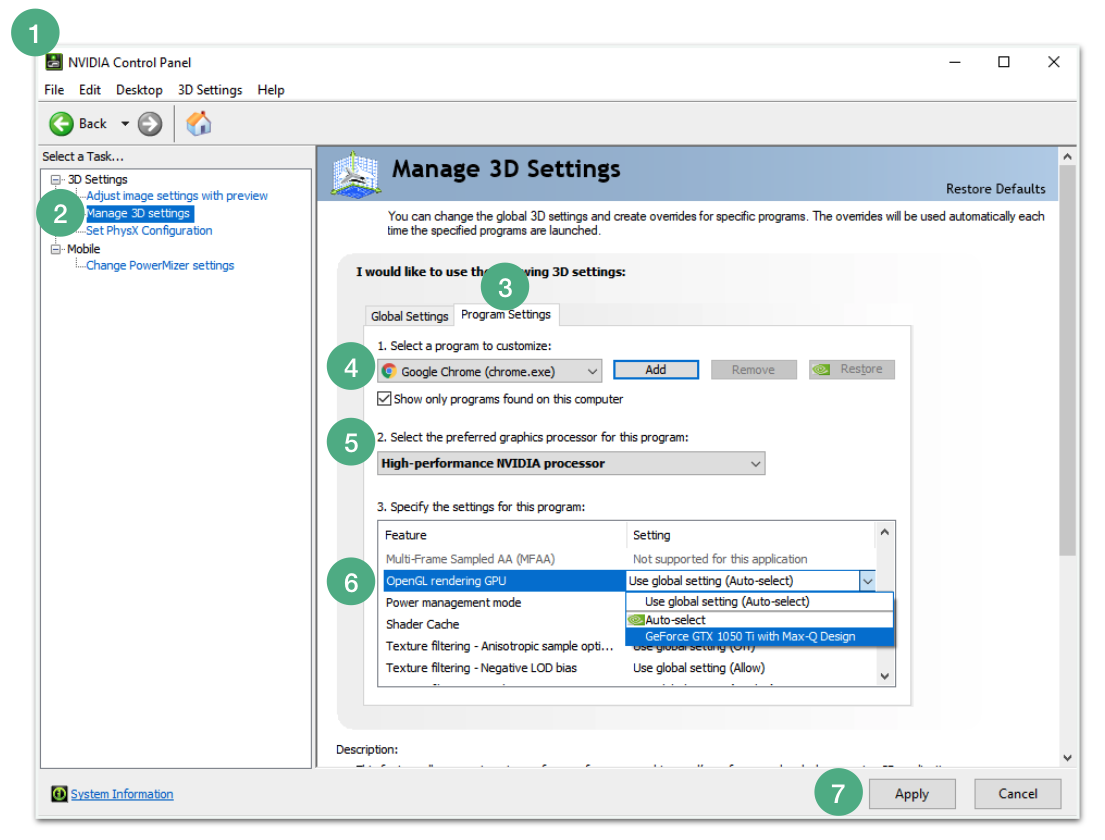Maximize the NVIDIA Control Panel window
The image size is (1105, 840).
(x=1004, y=62)
